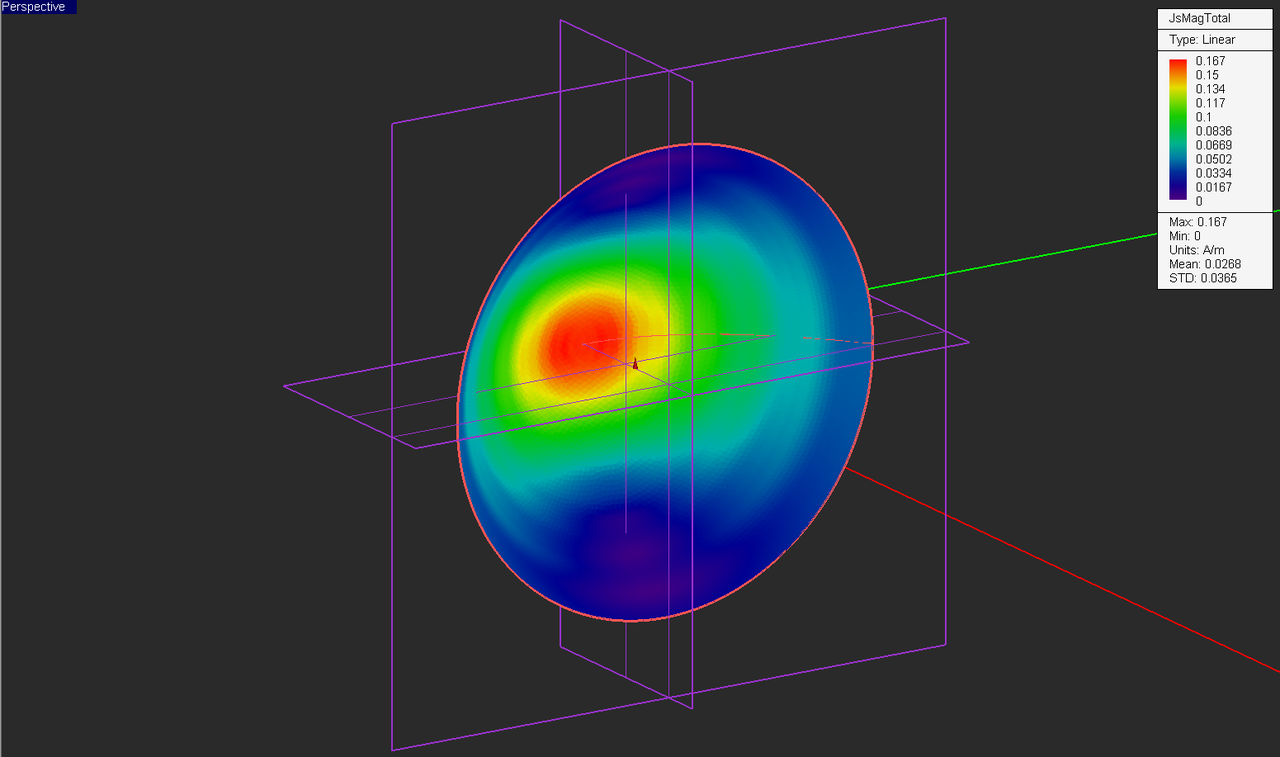Click the Mean: 0.0268 statistic
Image resolution: width=1280 pixels, height=757 pixels.
(x=1203, y=263)
